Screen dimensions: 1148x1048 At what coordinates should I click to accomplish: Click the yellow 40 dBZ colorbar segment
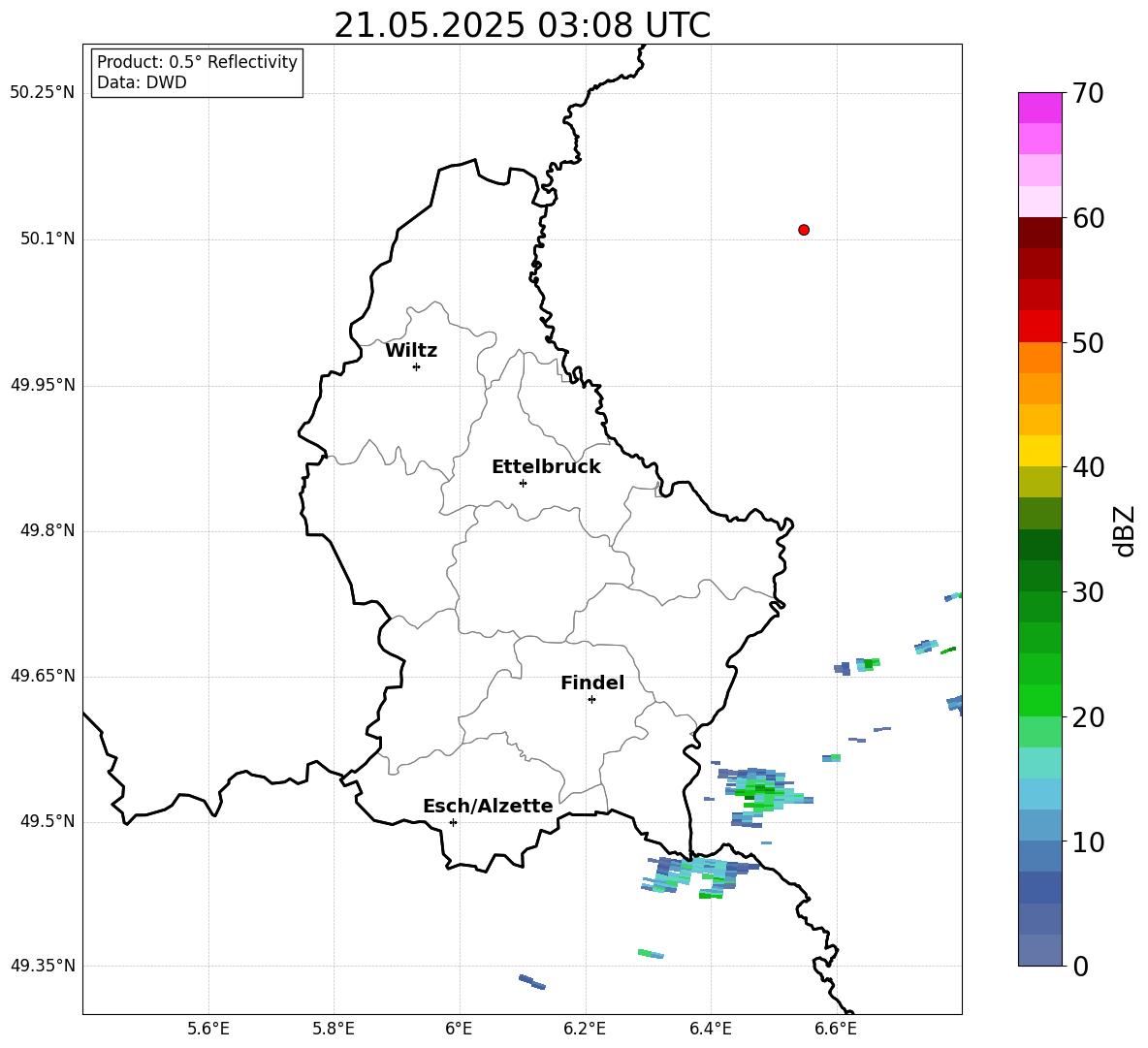1039,451
